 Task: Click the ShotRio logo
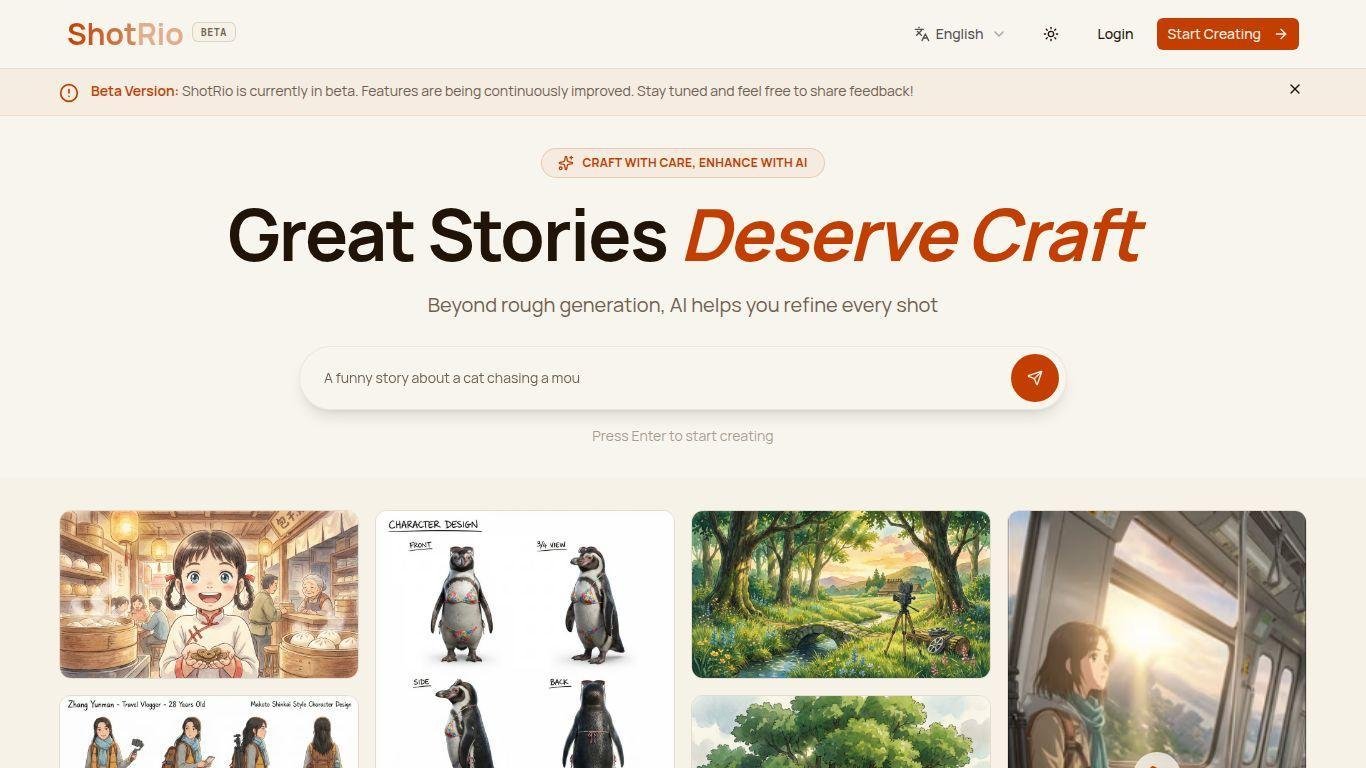(x=125, y=34)
